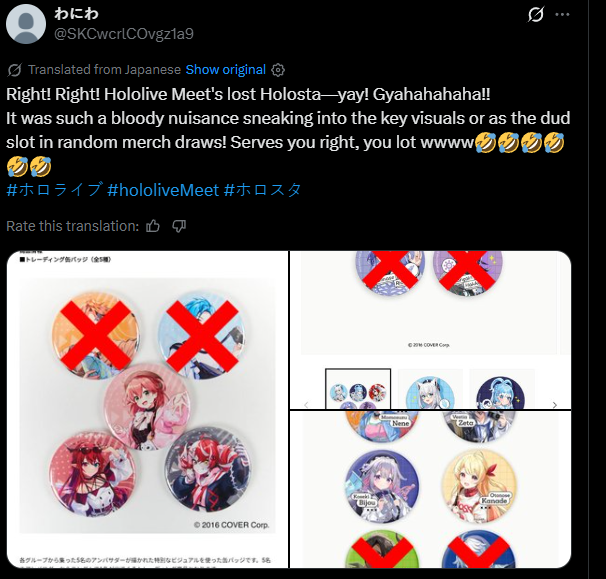Open the top-right attached image
Screen dimensions: 606x579
(x=431, y=330)
